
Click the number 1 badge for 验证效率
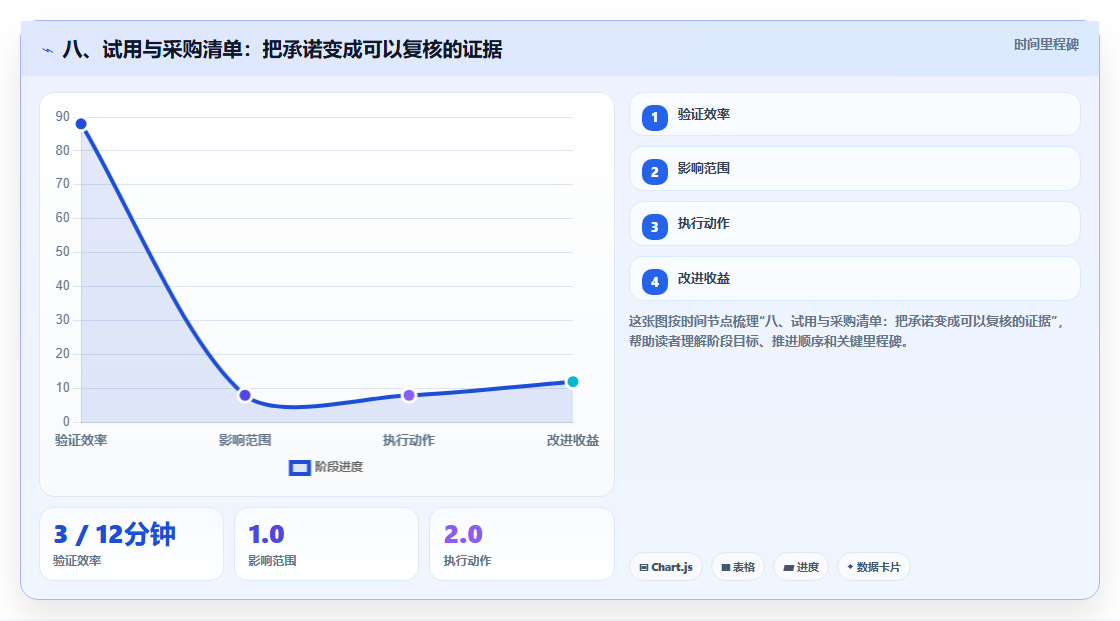pos(654,118)
